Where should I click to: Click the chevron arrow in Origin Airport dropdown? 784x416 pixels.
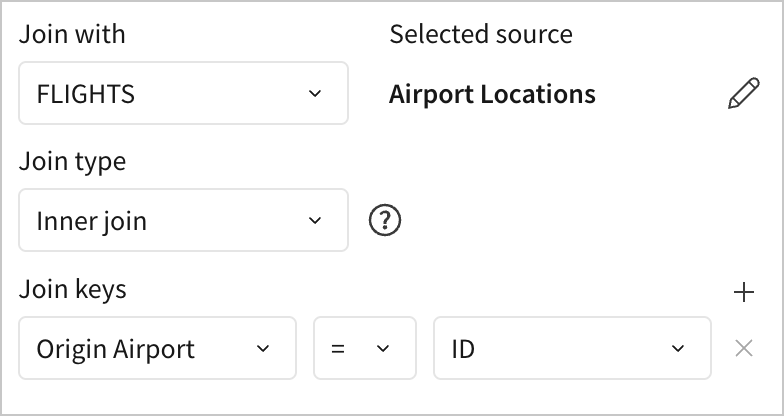pos(263,349)
